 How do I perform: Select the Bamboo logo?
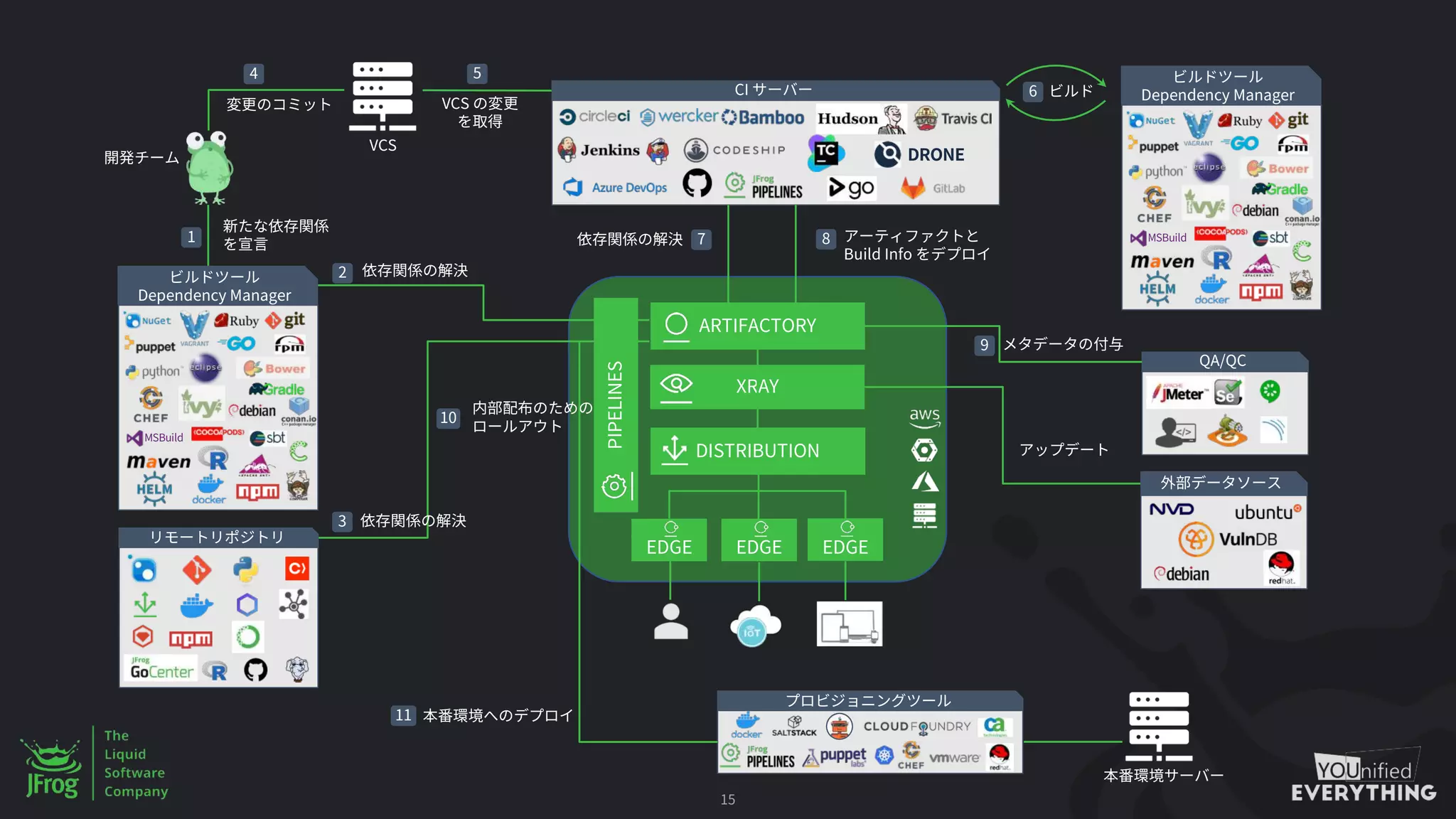[x=763, y=117]
